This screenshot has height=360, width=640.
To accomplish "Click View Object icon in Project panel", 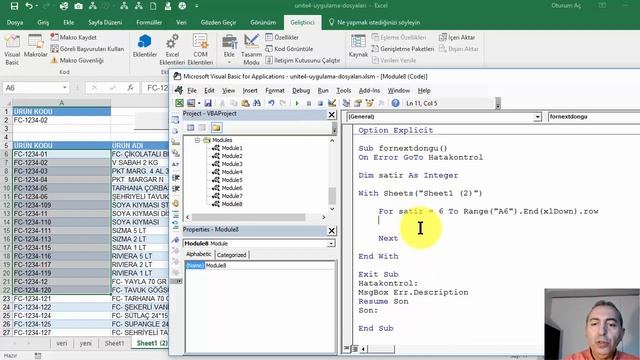I will pos(202,128).
